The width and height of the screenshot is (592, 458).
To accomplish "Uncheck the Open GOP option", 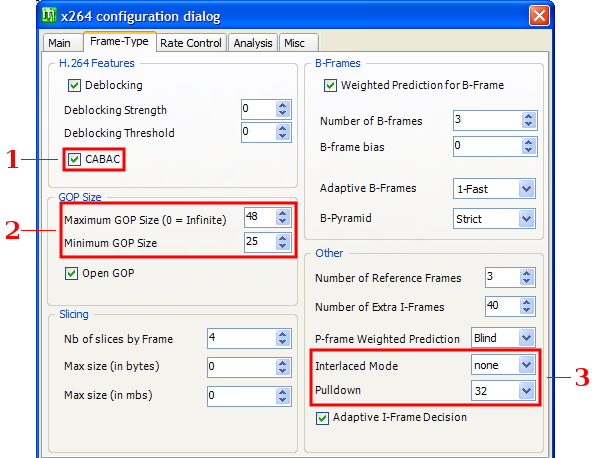I will coord(71,273).
